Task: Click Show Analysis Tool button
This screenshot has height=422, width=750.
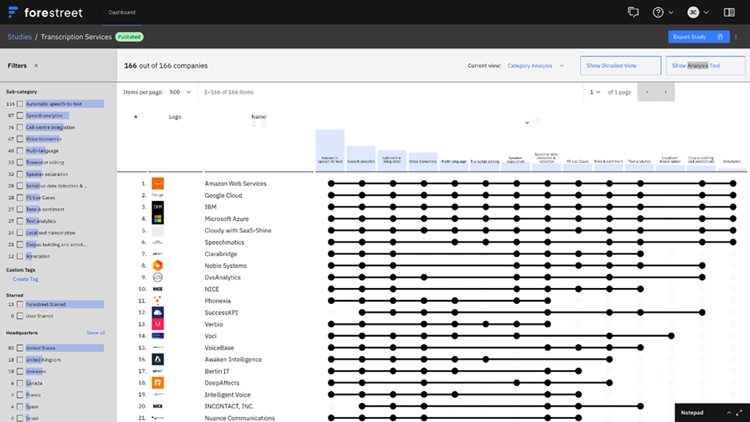Action: pos(706,66)
